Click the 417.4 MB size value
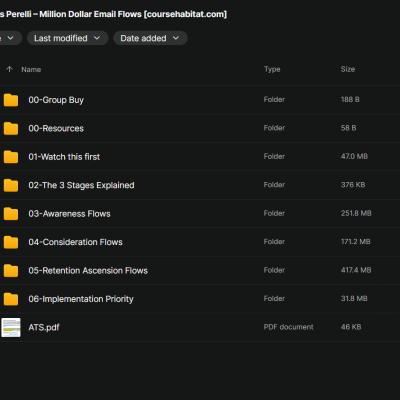400x400 pixels. 356,270
